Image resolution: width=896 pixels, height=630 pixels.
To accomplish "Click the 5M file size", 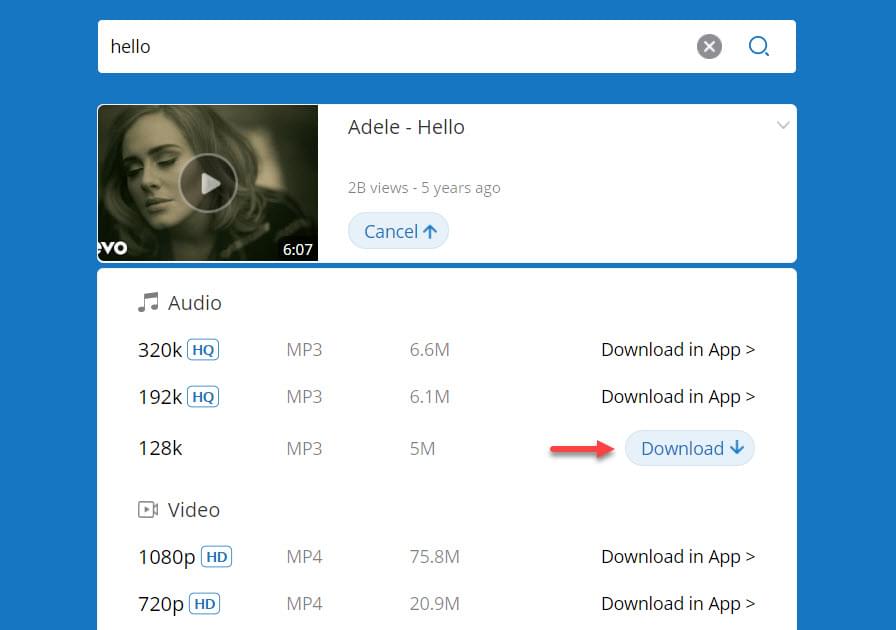I will click(x=422, y=448).
